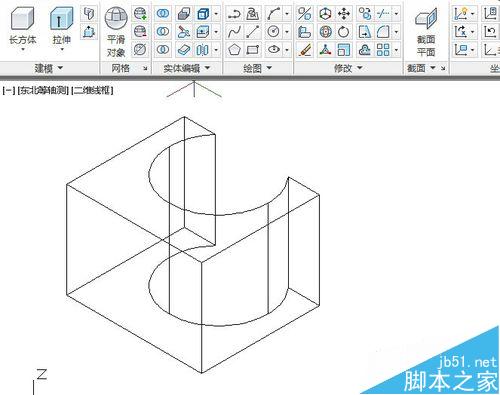Open dropdown arrow beside Ellipse tool
Image resolution: width=500 pixels, height=395 pixels.
coord(287,50)
